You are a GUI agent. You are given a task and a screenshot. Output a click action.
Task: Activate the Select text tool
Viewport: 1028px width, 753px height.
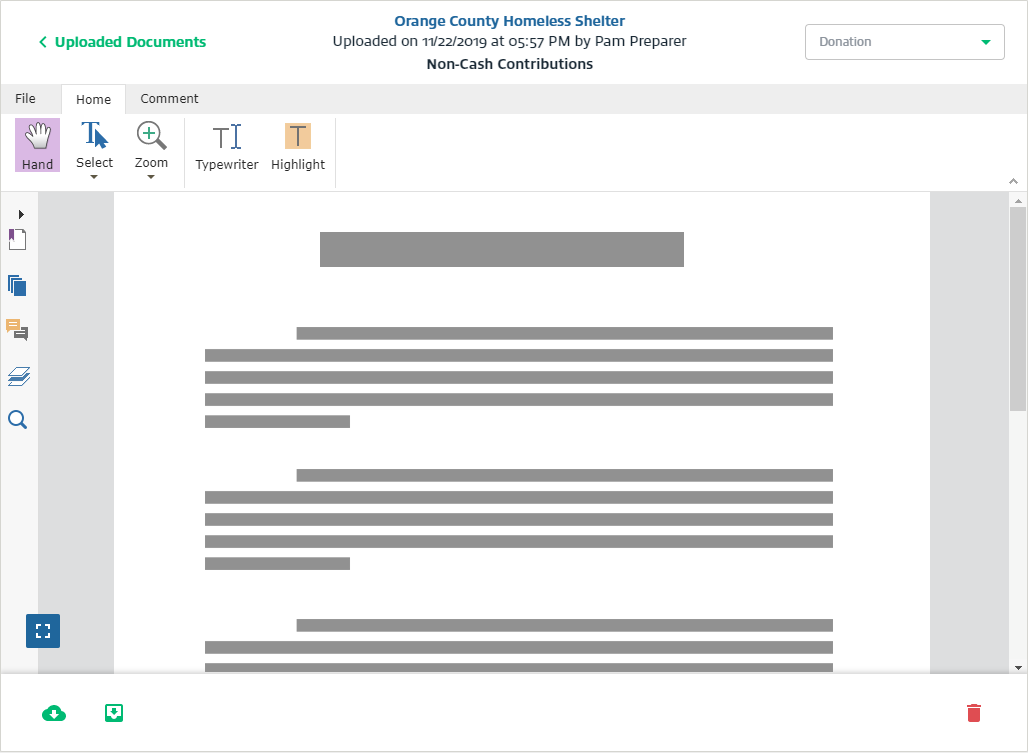coord(94,145)
